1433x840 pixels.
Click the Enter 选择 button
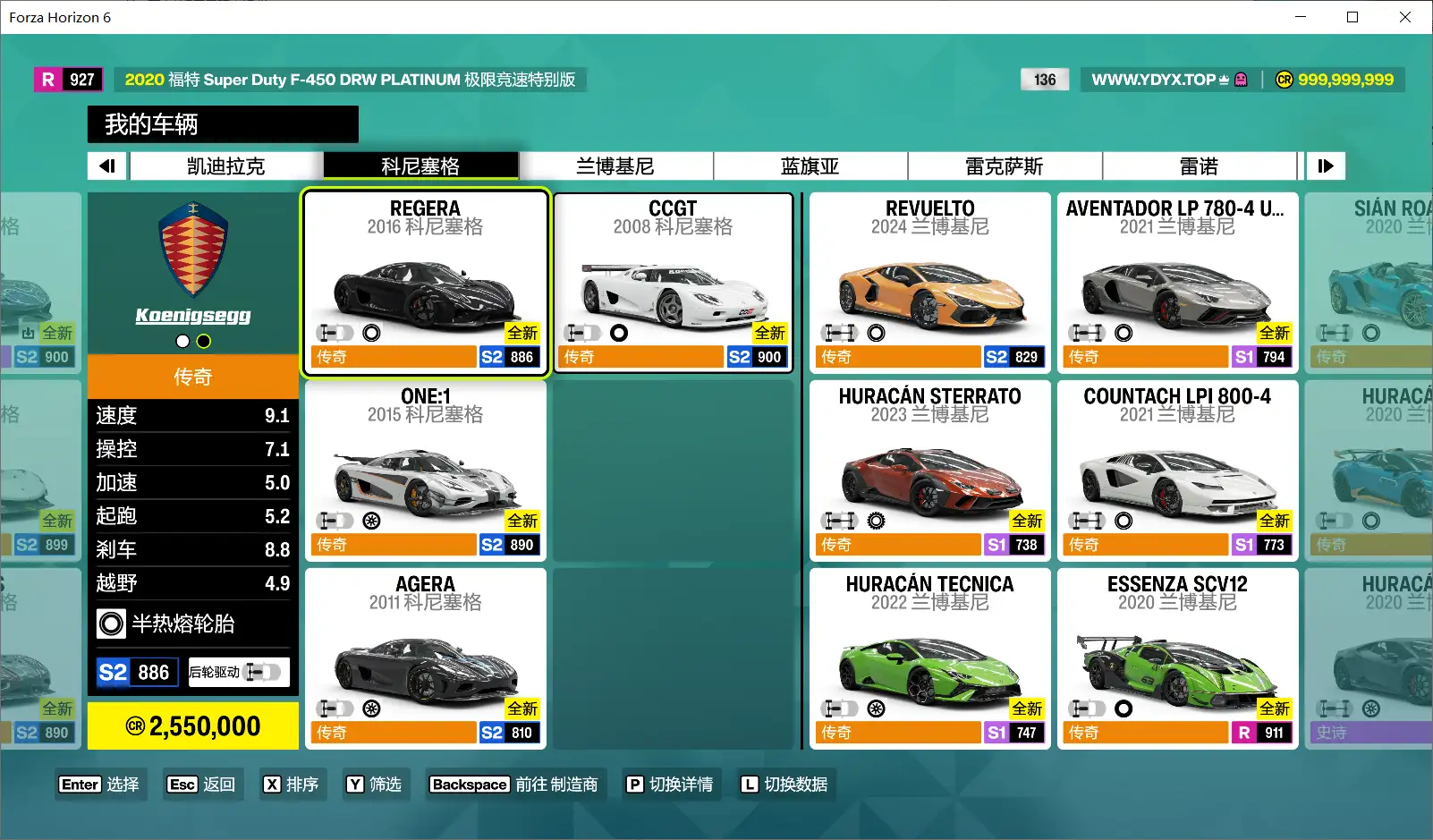coord(99,785)
